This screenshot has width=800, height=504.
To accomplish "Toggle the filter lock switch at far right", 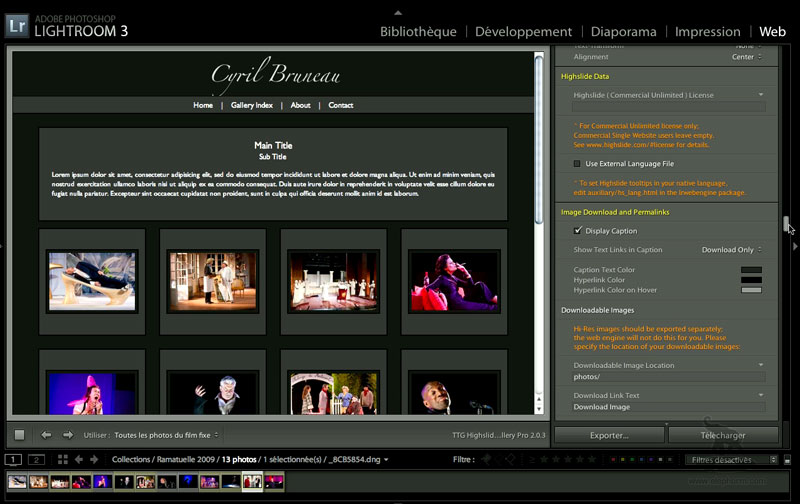I will [787, 460].
